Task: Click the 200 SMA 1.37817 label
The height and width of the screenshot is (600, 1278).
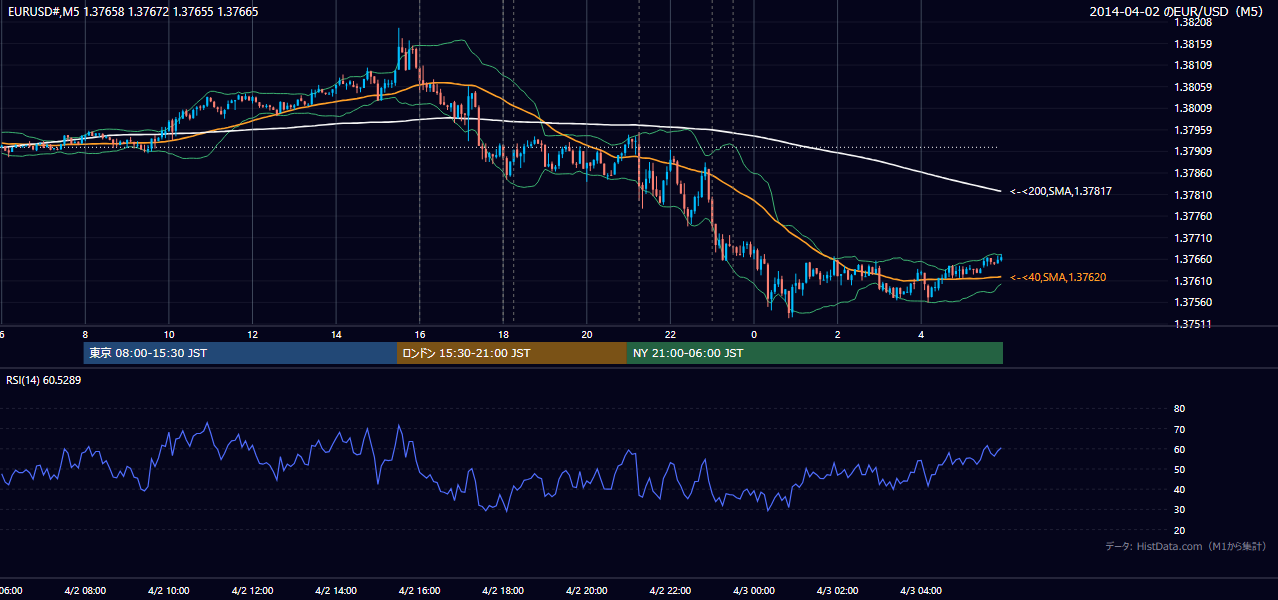Action: 1061,191
